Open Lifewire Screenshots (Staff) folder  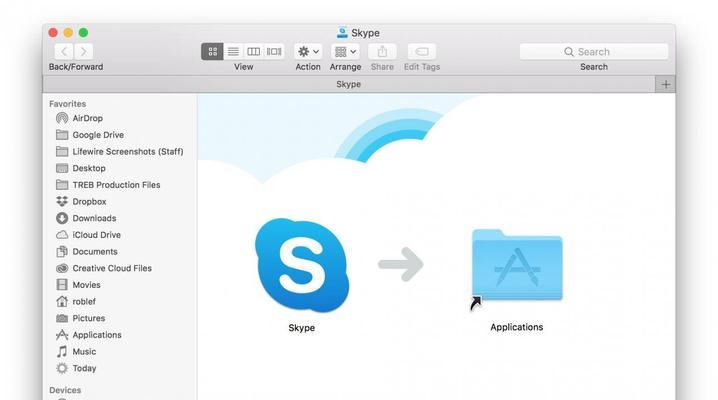pos(119,151)
